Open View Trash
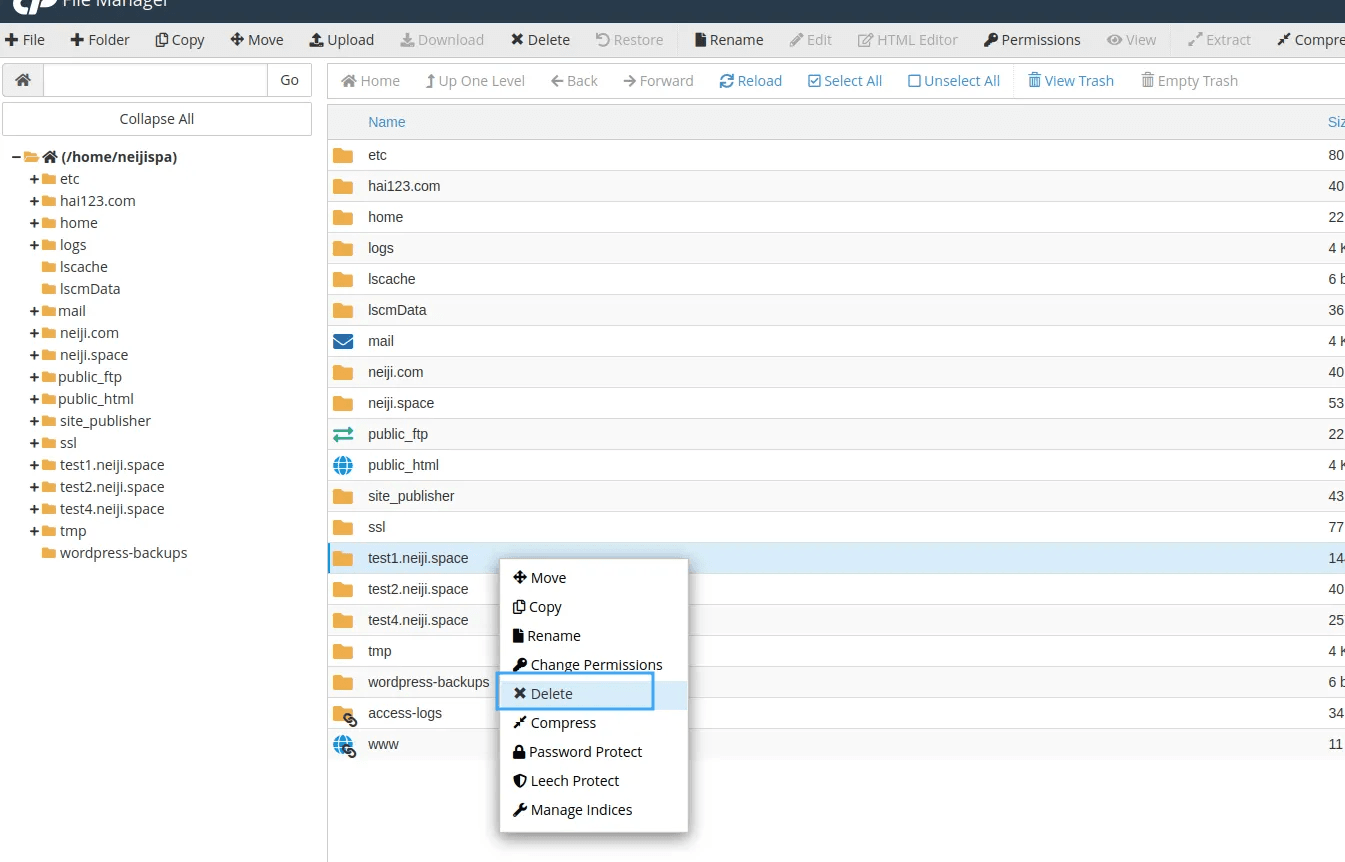 (x=1070, y=80)
